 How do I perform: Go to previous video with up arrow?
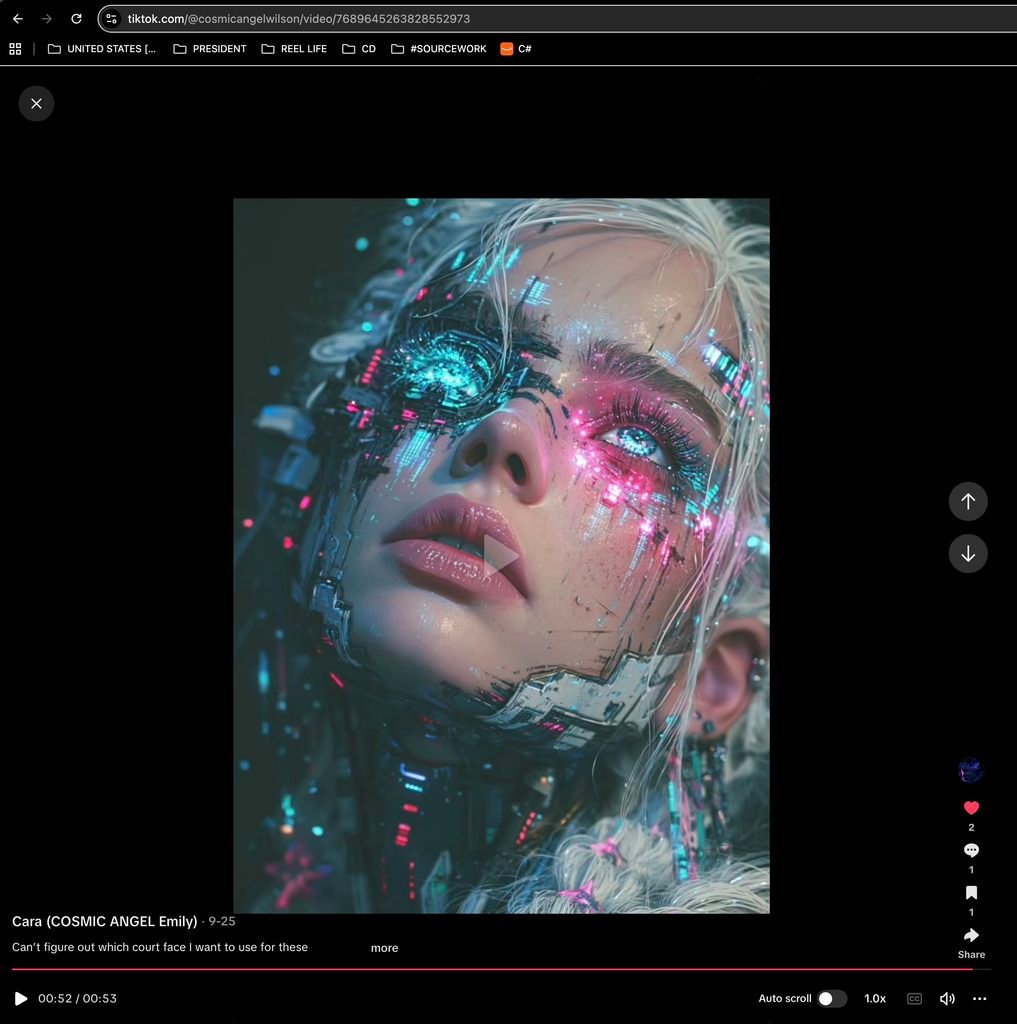click(967, 501)
